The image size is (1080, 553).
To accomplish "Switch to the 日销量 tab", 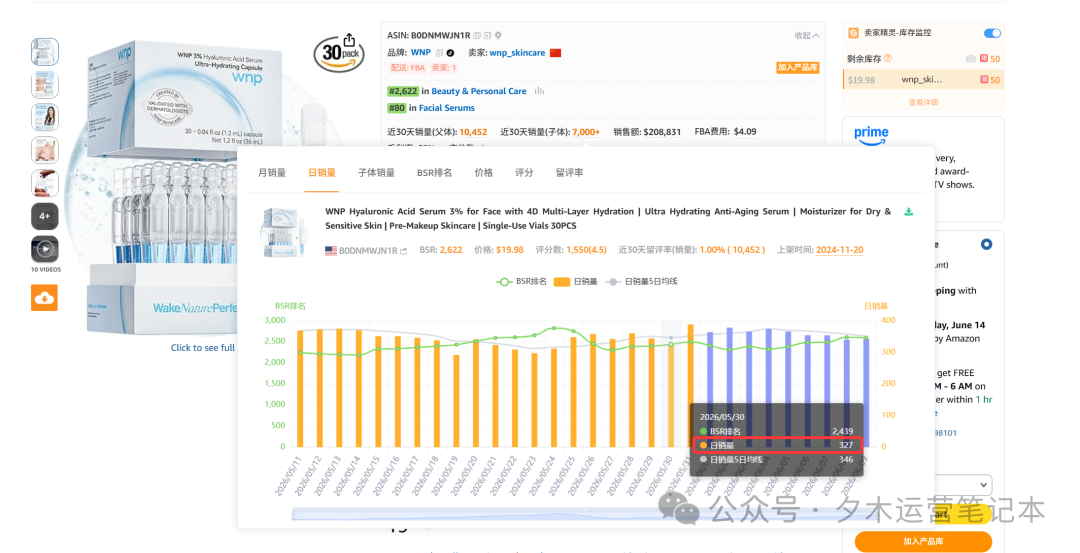I will point(322,173).
